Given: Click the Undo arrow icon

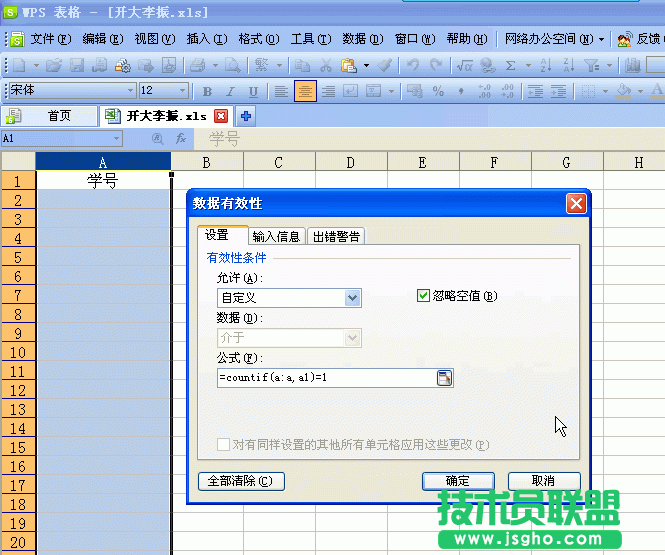Looking at the screenshot, I should coord(413,65).
